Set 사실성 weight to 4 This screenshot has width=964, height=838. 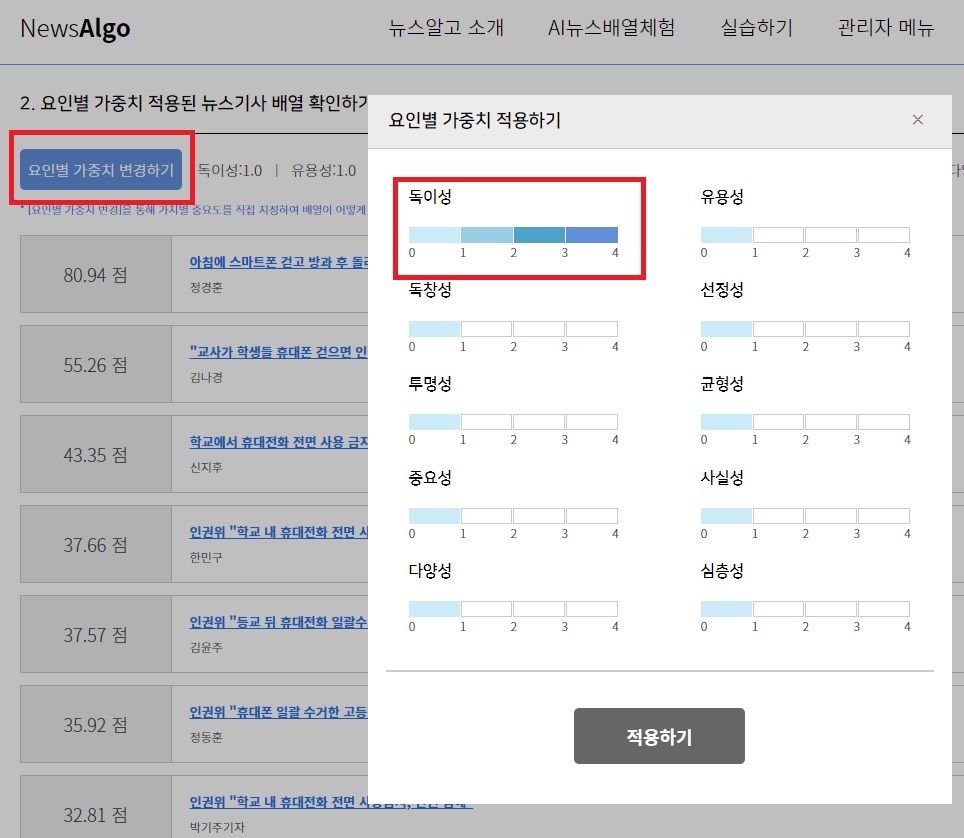click(882, 514)
